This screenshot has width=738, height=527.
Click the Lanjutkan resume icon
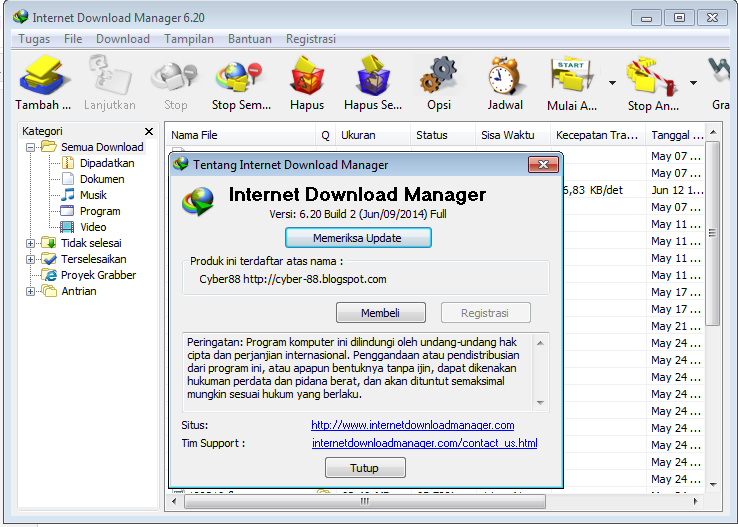coord(110,75)
